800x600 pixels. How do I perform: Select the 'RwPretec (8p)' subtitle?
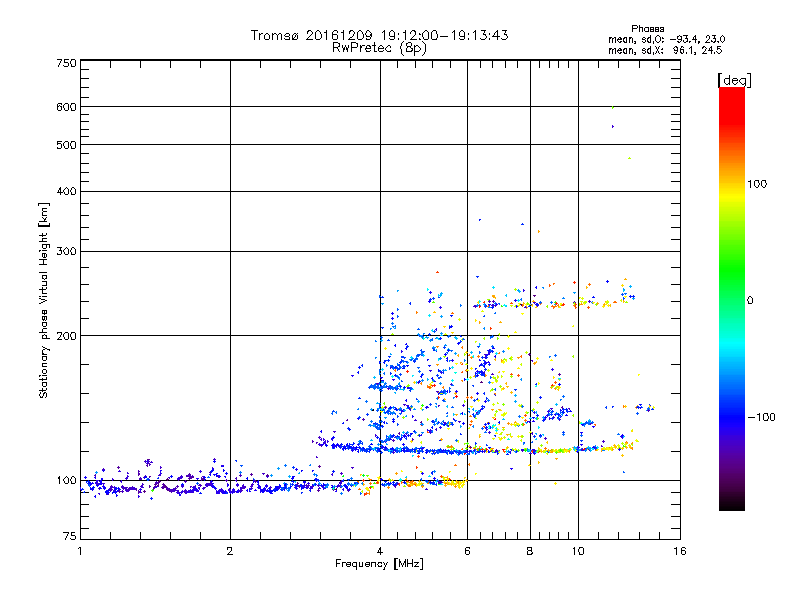click(379, 47)
